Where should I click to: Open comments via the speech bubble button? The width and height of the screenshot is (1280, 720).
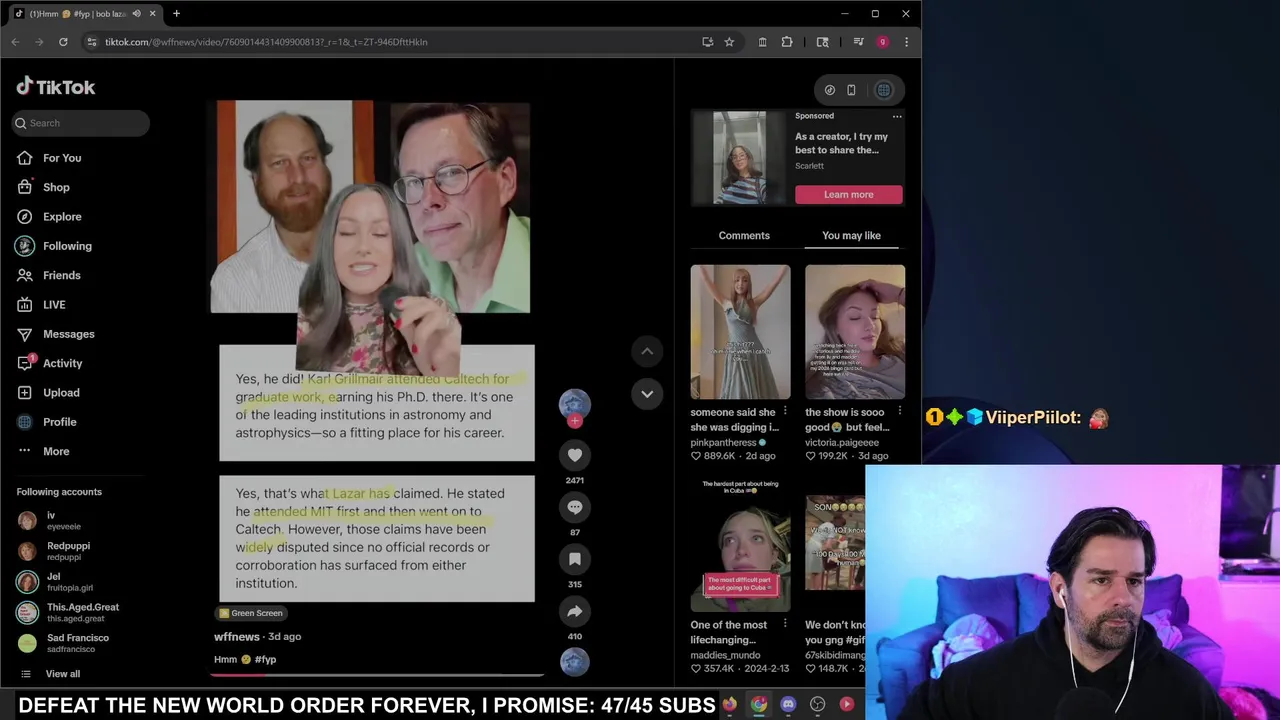point(575,507)
